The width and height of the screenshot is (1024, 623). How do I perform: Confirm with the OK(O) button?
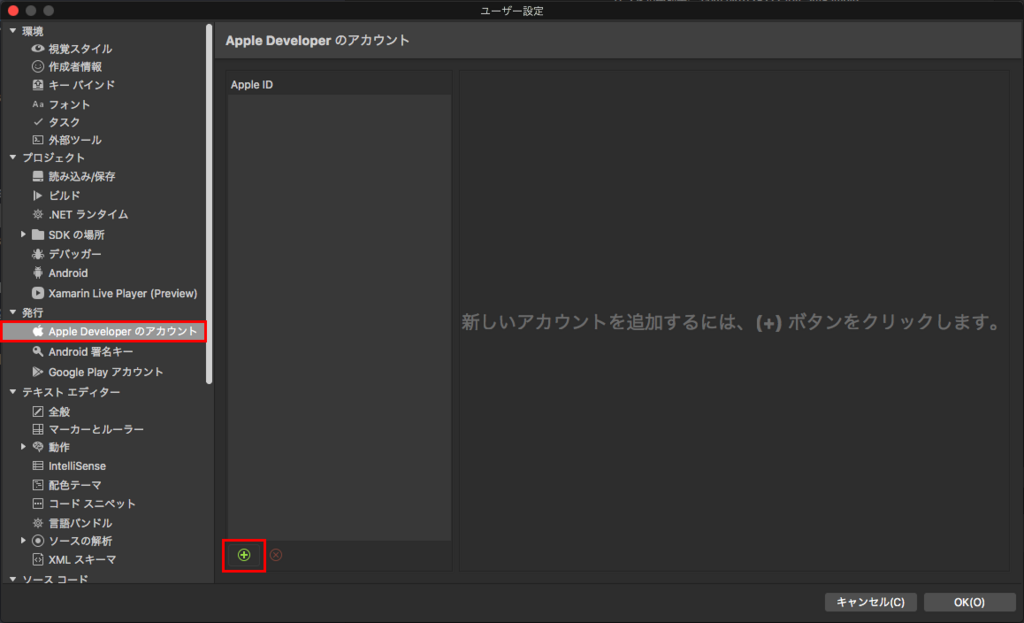click(969, 602)
